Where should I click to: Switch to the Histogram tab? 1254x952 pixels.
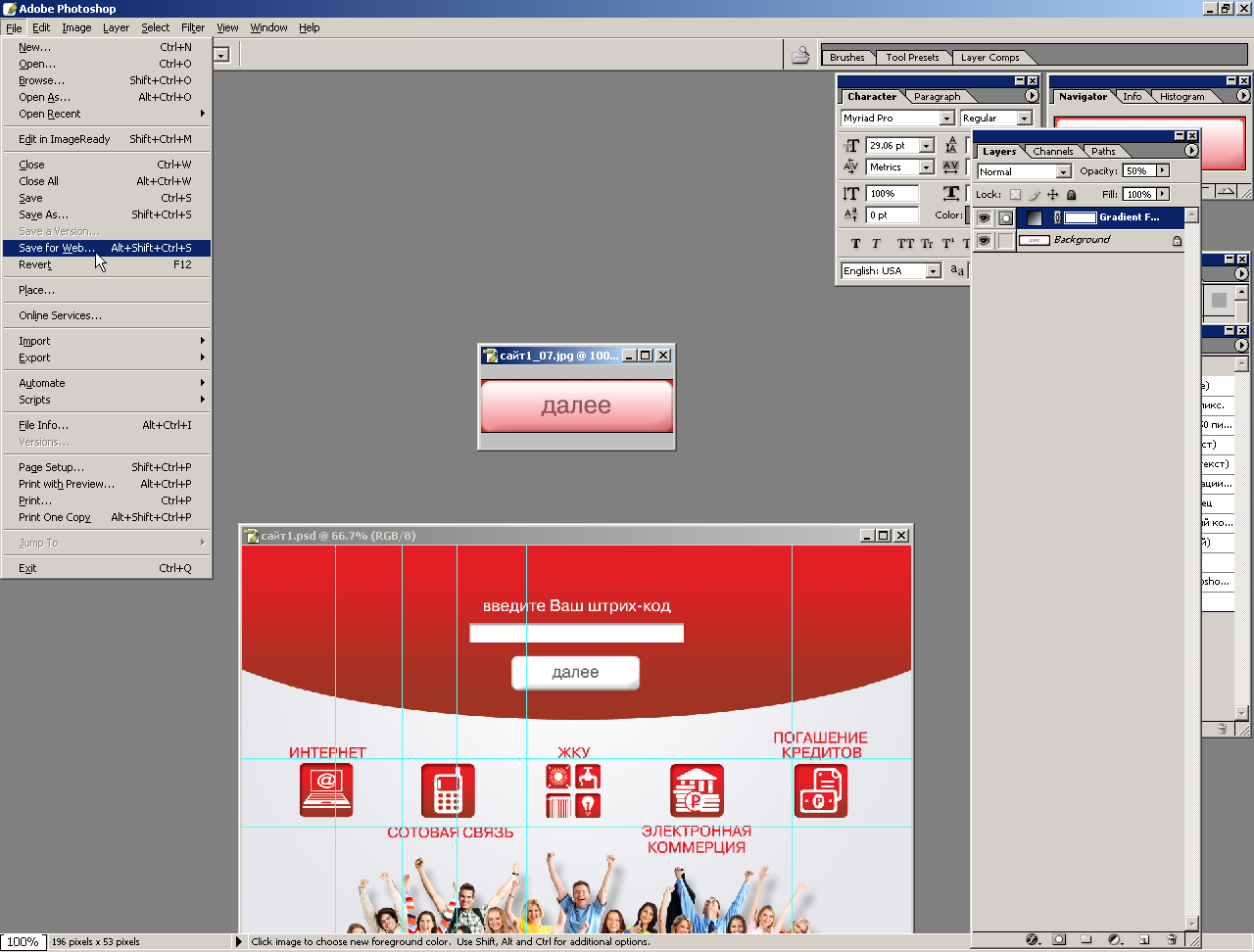click(1182, 97)
